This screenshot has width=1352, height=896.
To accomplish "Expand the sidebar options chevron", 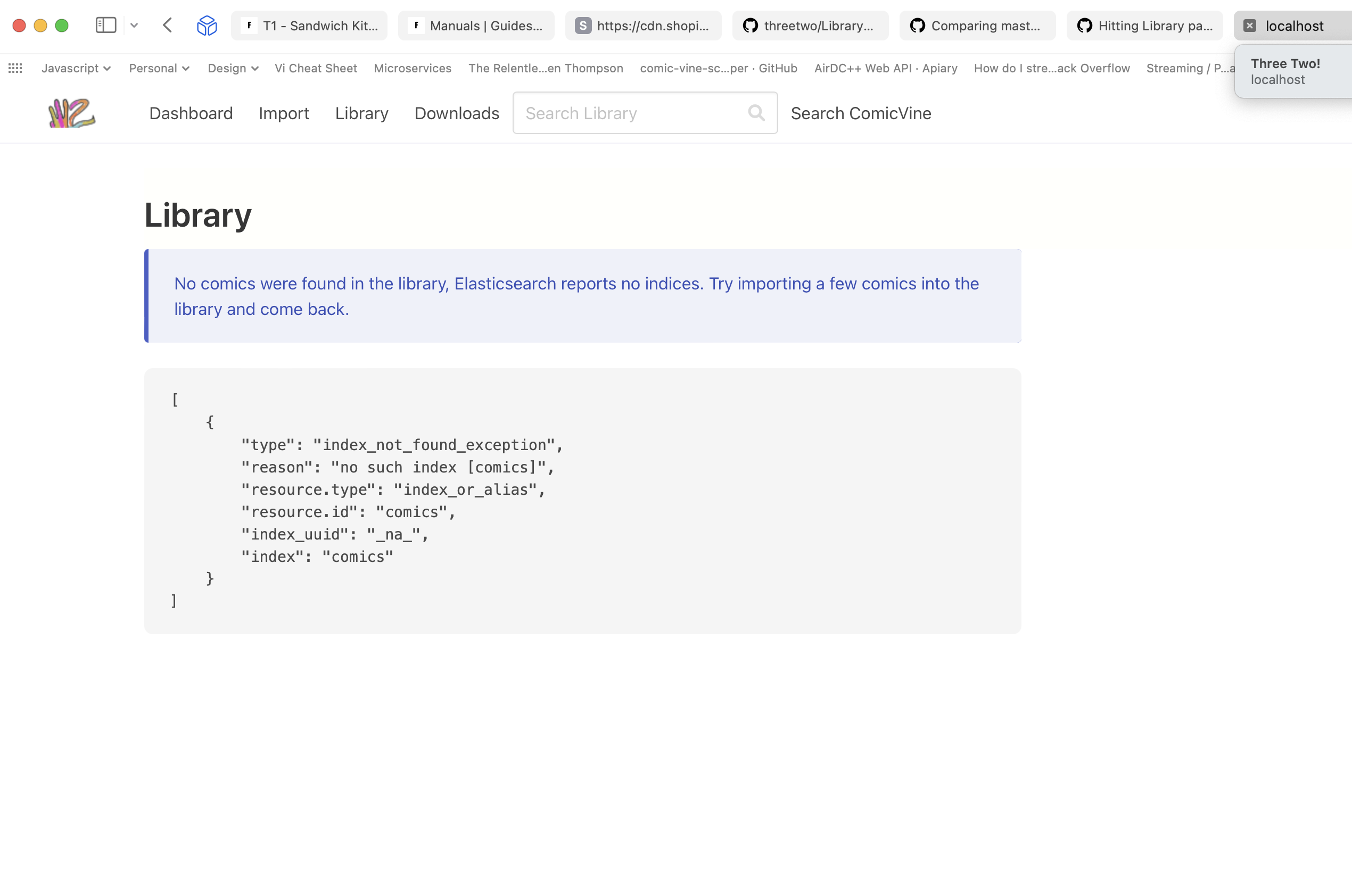I will click(134, 25).
